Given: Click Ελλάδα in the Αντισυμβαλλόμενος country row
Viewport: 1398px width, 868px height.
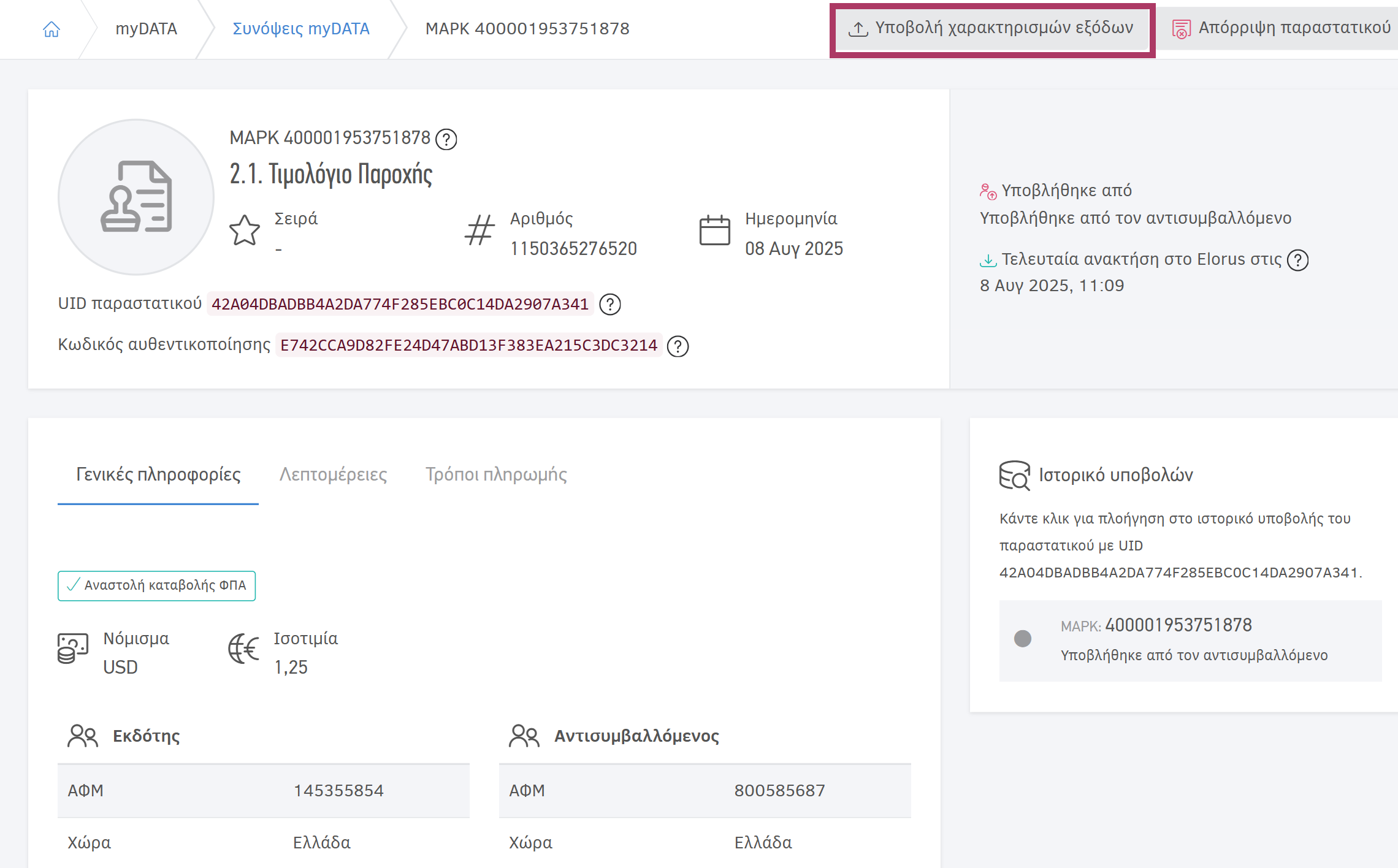Looking at the screenshot, I should click(763, 842).
